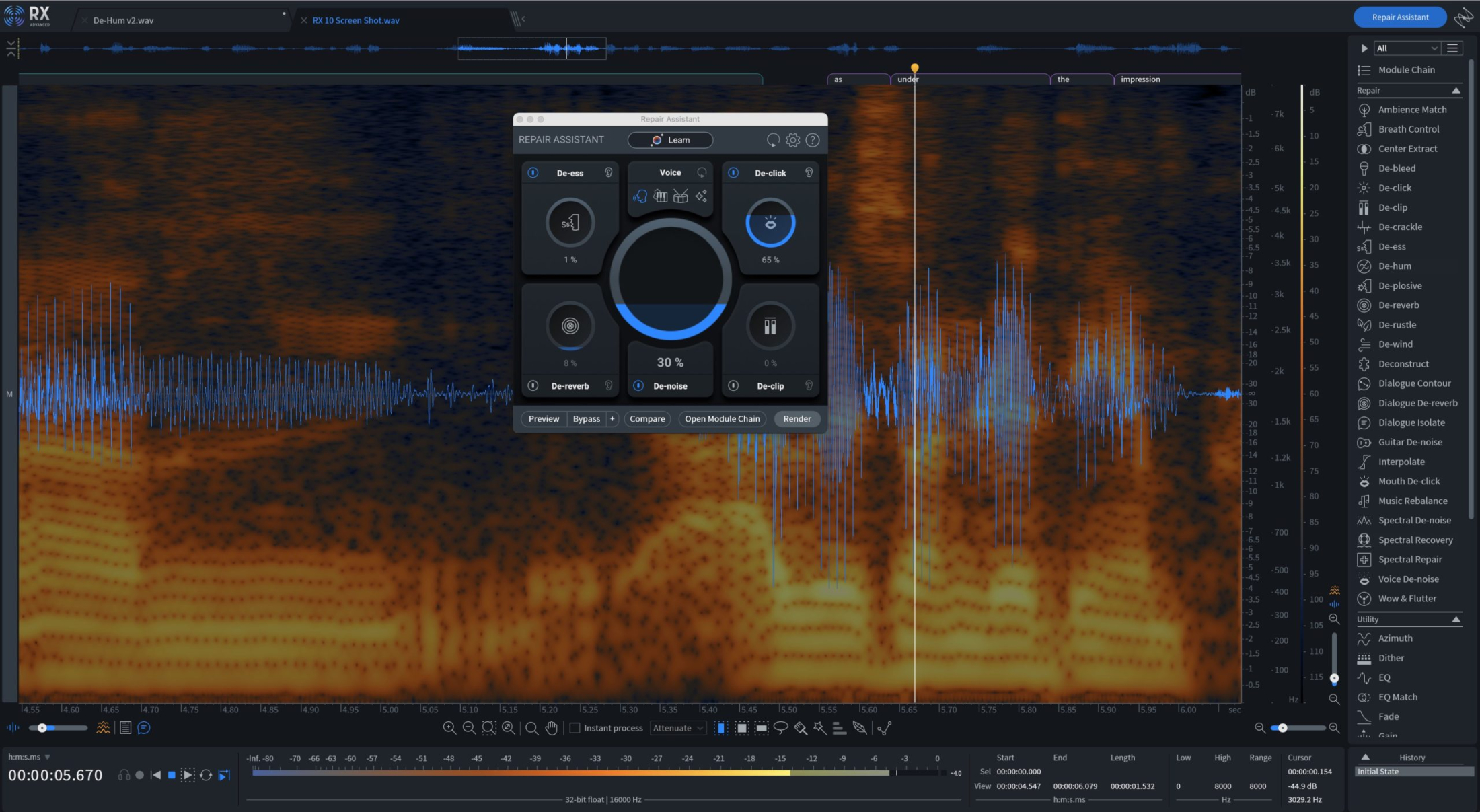Open the De-hum module

(1395, 266)
